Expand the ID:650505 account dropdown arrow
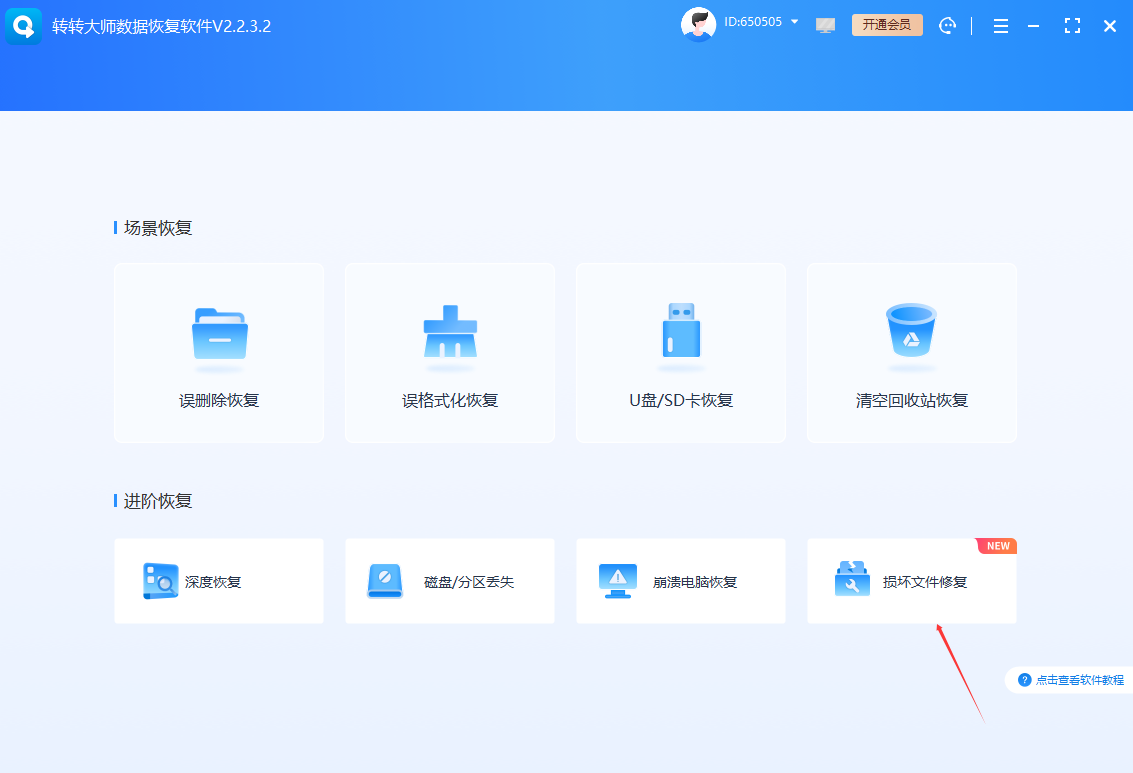Viewport: 1133px width, 773px height. 795,21
